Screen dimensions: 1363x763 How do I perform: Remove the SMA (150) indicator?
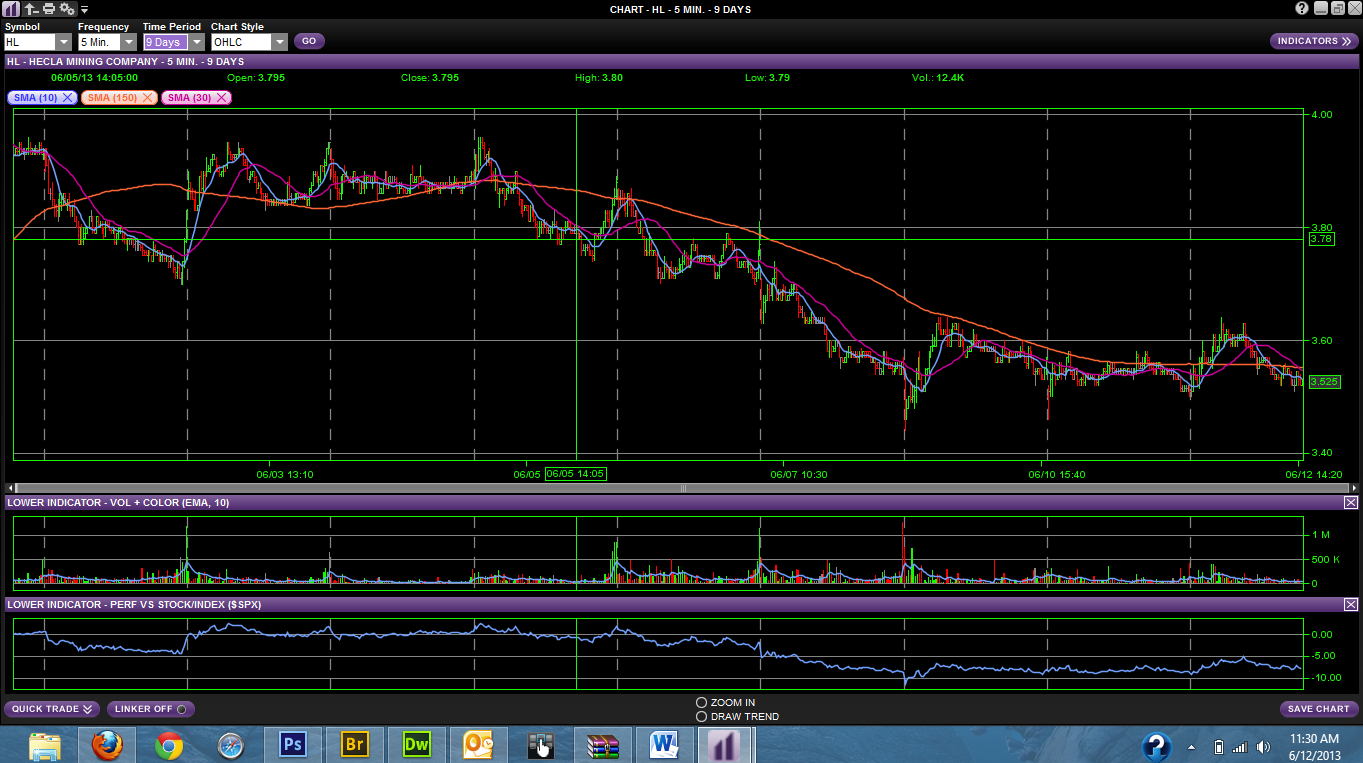coord(147,97)
